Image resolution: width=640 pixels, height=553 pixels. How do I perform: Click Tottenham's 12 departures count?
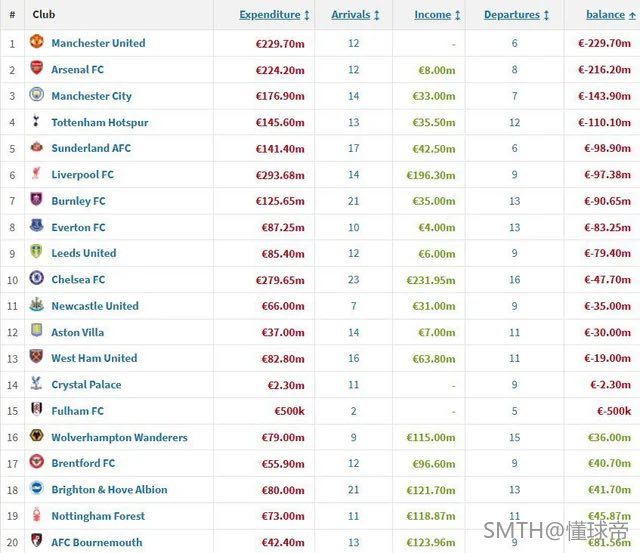pos(514,122)
